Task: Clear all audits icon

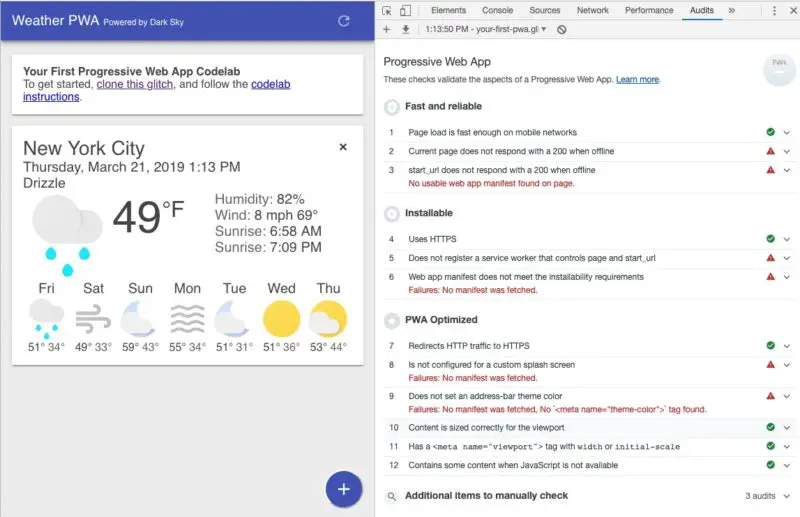Action: click(x=562, y=30)
